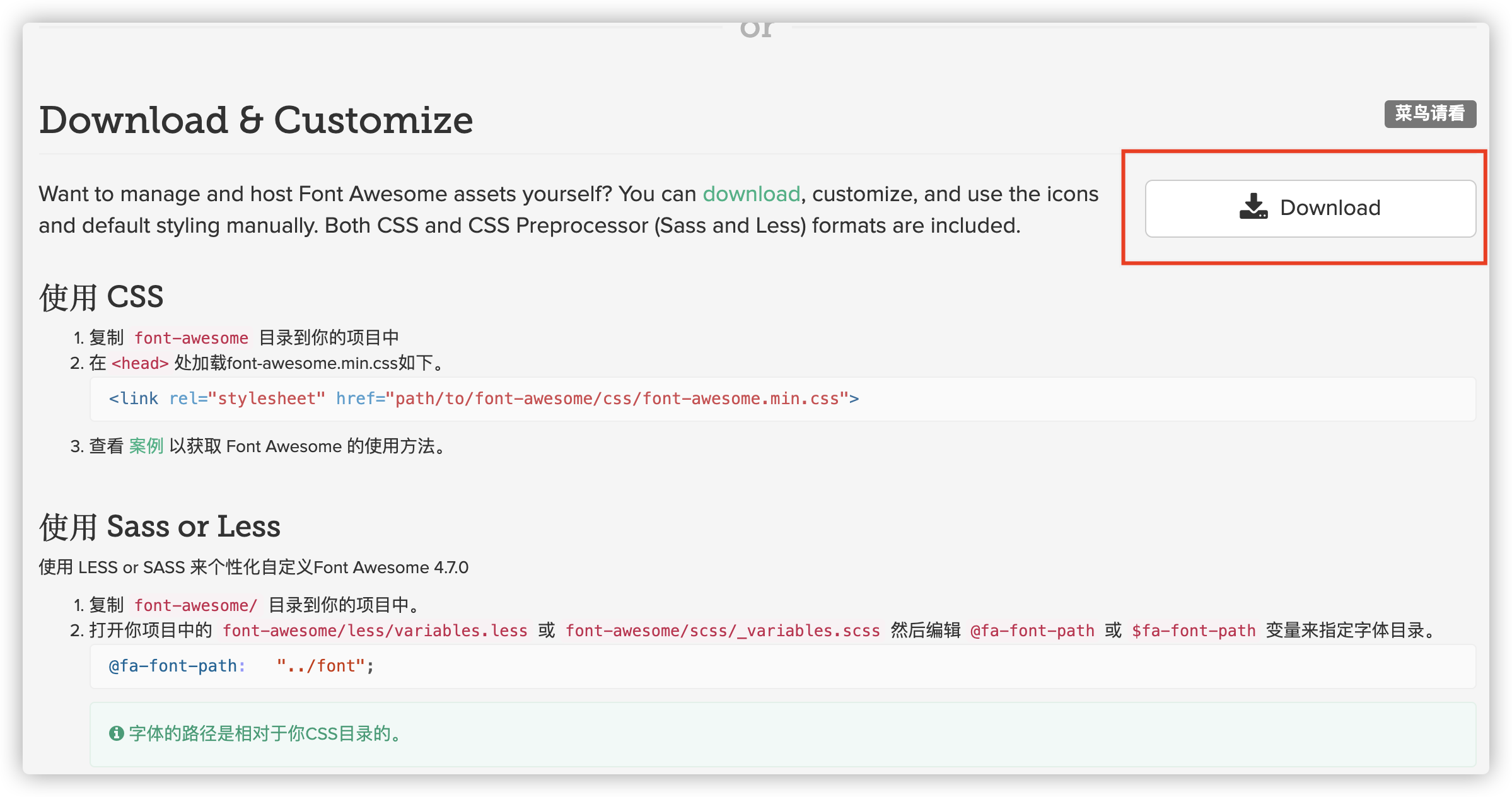Select the stylesheet link code block
This screenshot has width=1512, height=797.
[x=483, y=398]
